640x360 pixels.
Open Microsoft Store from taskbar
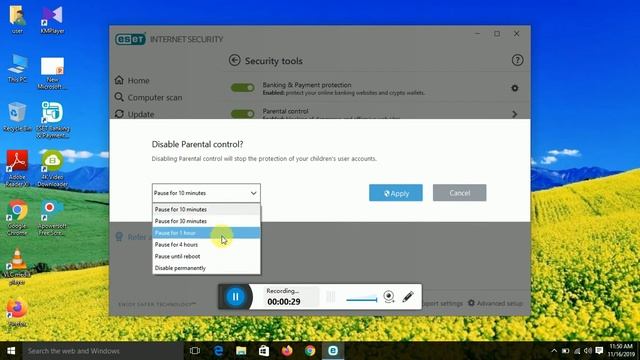[x=264, y=351]
